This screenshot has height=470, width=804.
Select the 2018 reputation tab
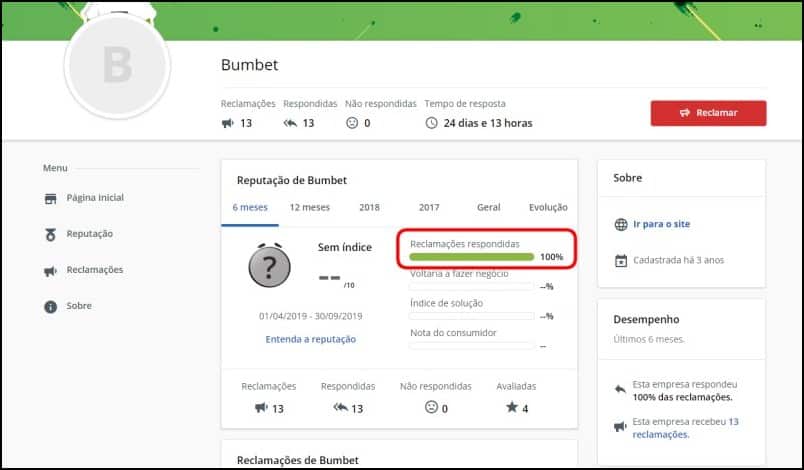[x=369, y=208]
